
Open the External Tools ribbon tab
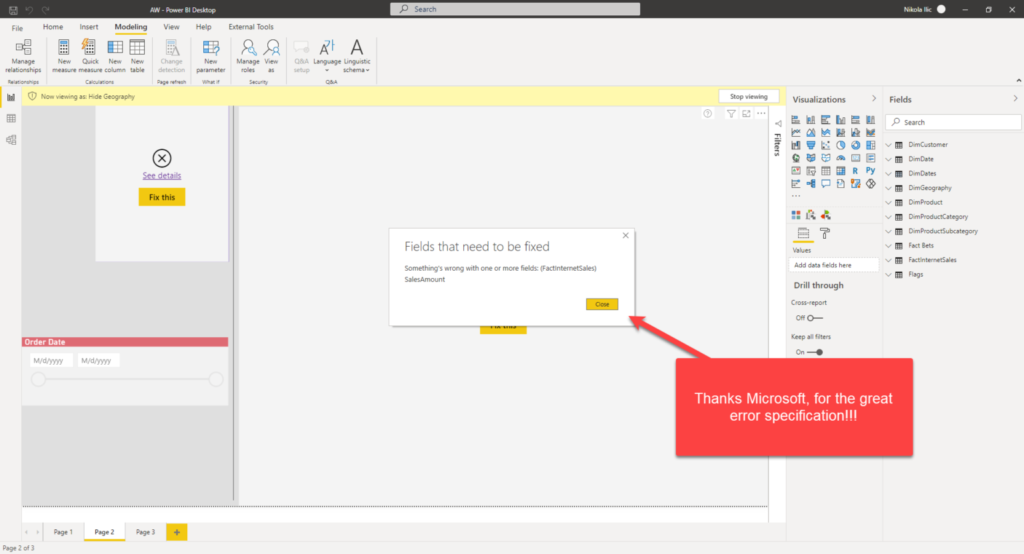pyautogui.click(x=251, y=27)
